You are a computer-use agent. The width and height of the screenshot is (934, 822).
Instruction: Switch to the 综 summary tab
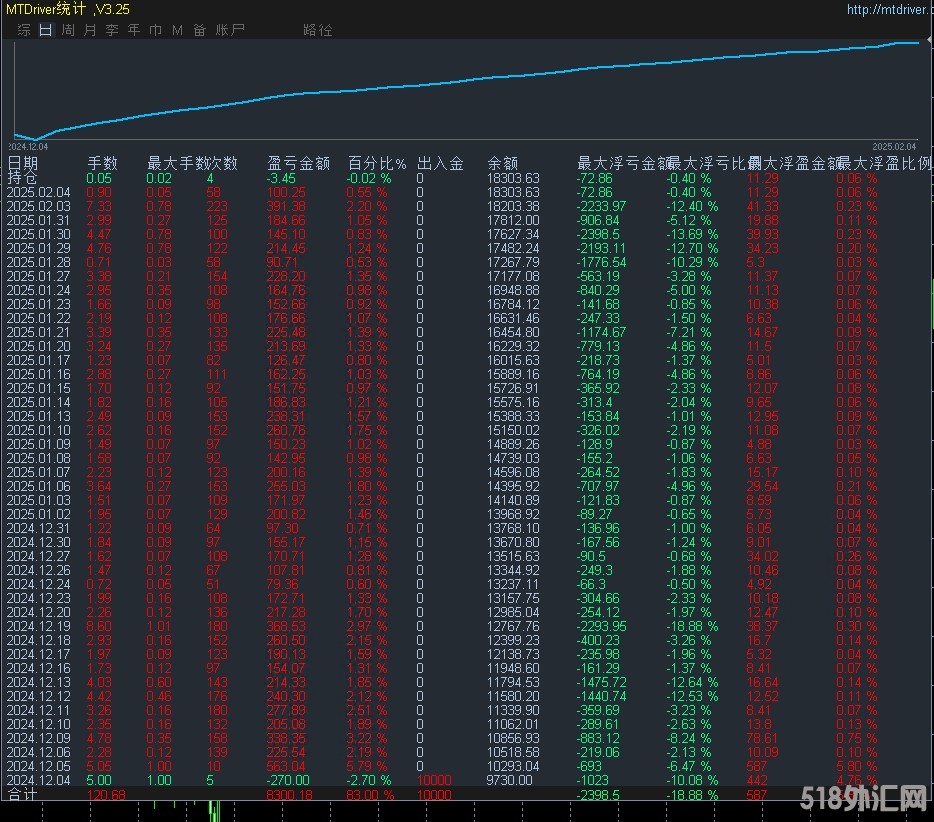point(23,30)
